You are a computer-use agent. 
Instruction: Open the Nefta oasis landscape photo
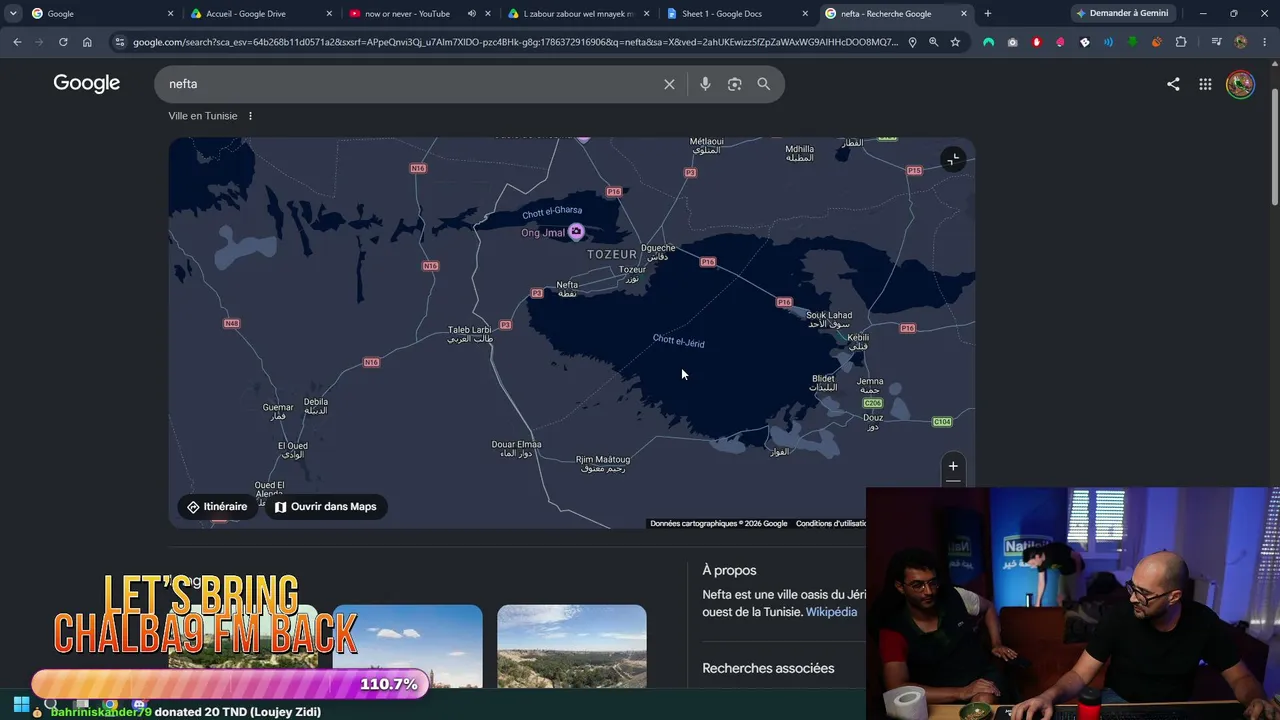click(x=572, y=646)
